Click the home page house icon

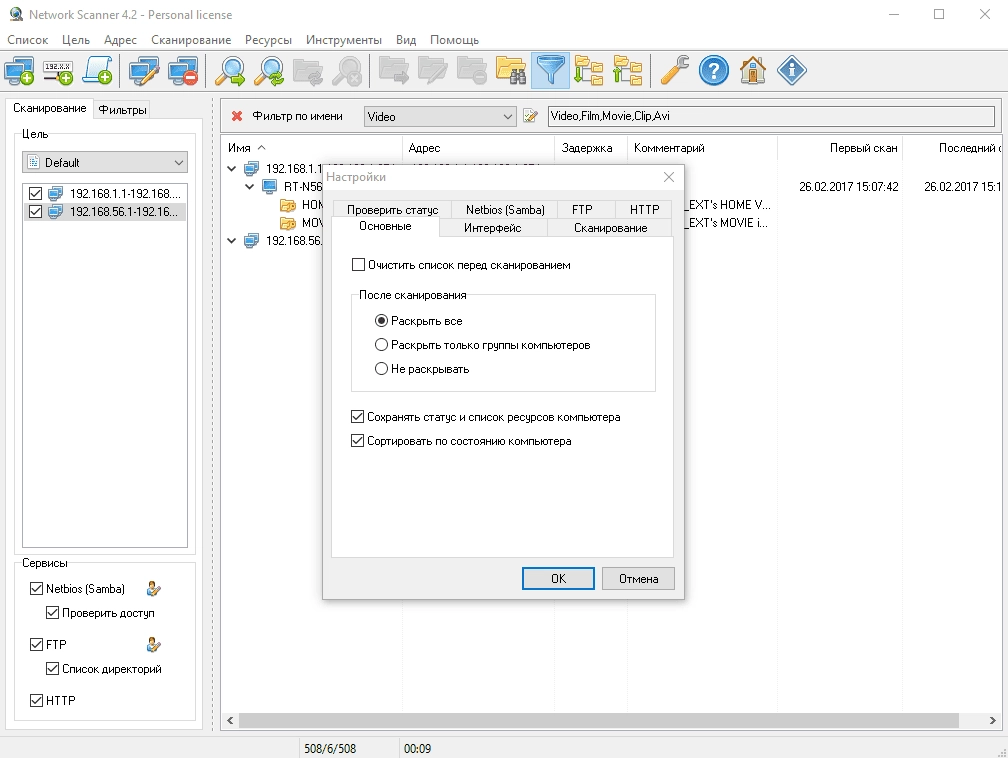click(x=753, y=71)
